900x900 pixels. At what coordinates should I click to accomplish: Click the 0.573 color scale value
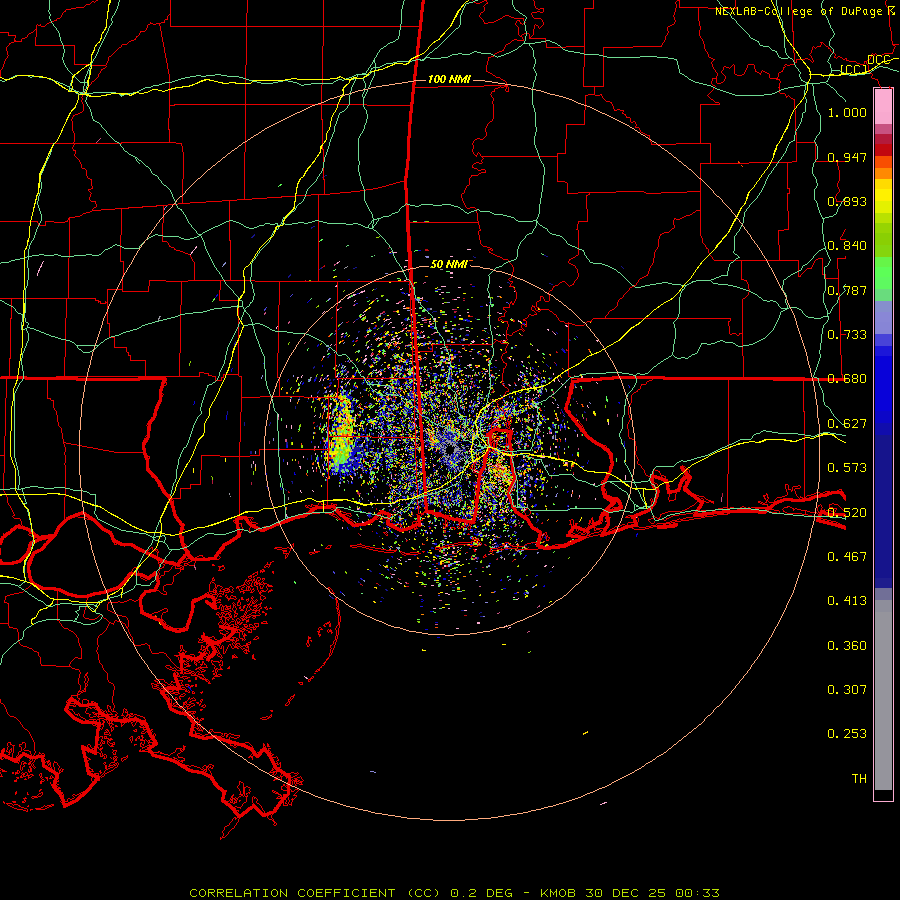[847, 467]
